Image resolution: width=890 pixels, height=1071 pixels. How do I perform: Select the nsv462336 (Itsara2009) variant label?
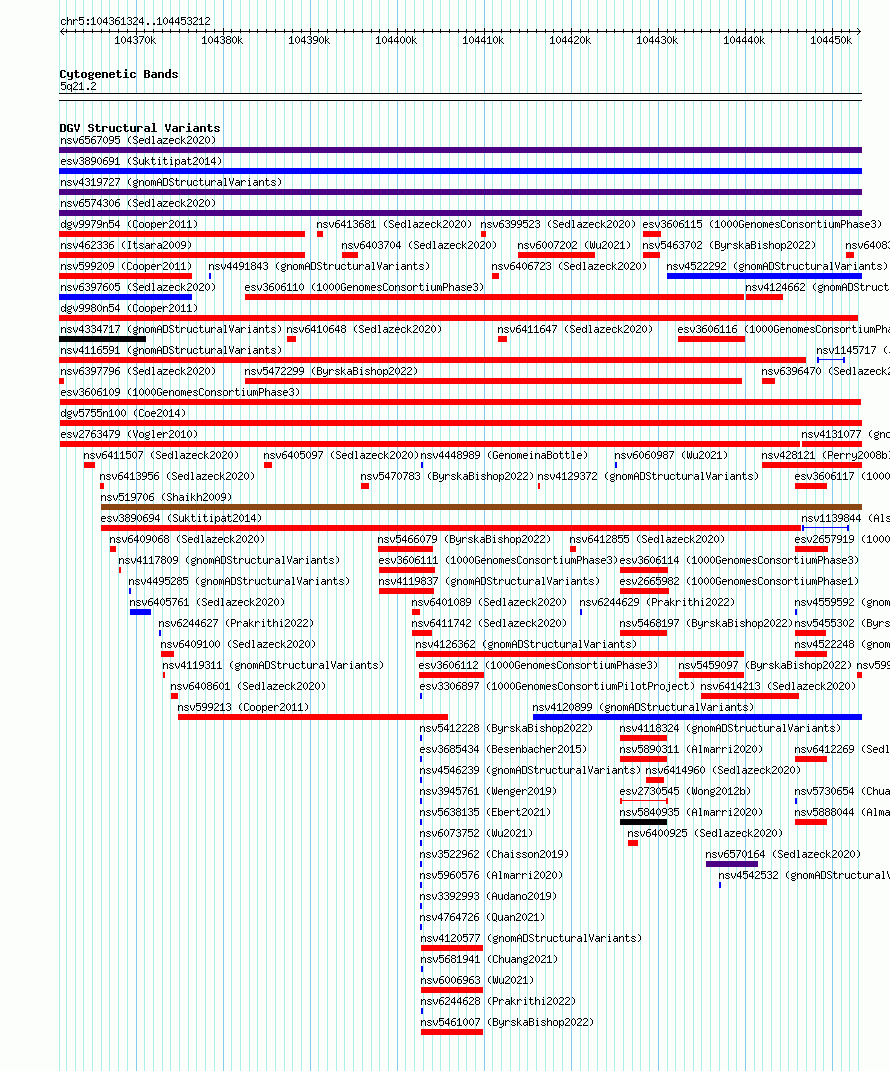(126, 245)
